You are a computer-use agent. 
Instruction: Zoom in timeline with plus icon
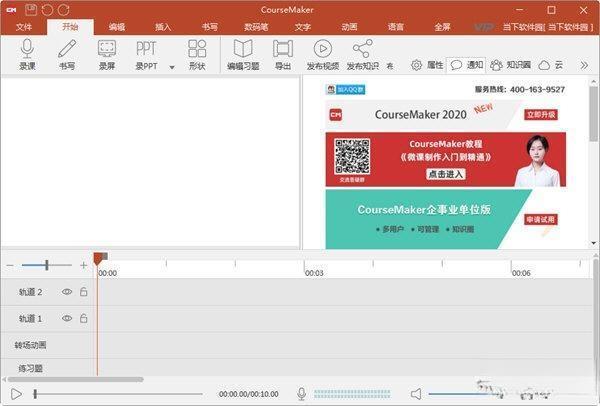coord(83,265)
